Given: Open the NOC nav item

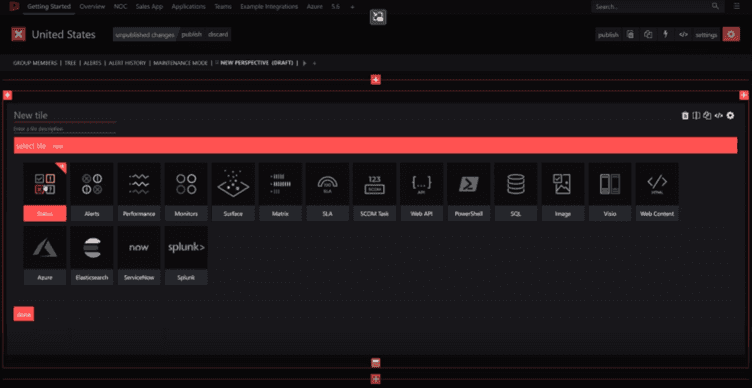Looking at the screenshot, I should 120,7.
